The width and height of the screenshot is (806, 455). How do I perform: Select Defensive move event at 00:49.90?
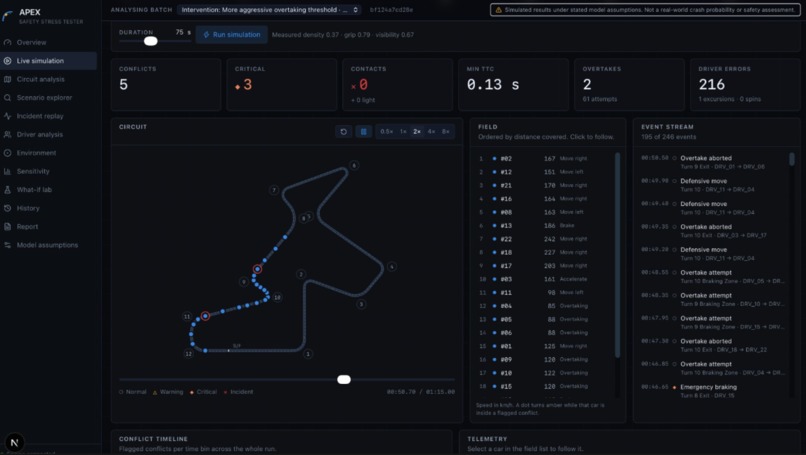coord(713,185)
